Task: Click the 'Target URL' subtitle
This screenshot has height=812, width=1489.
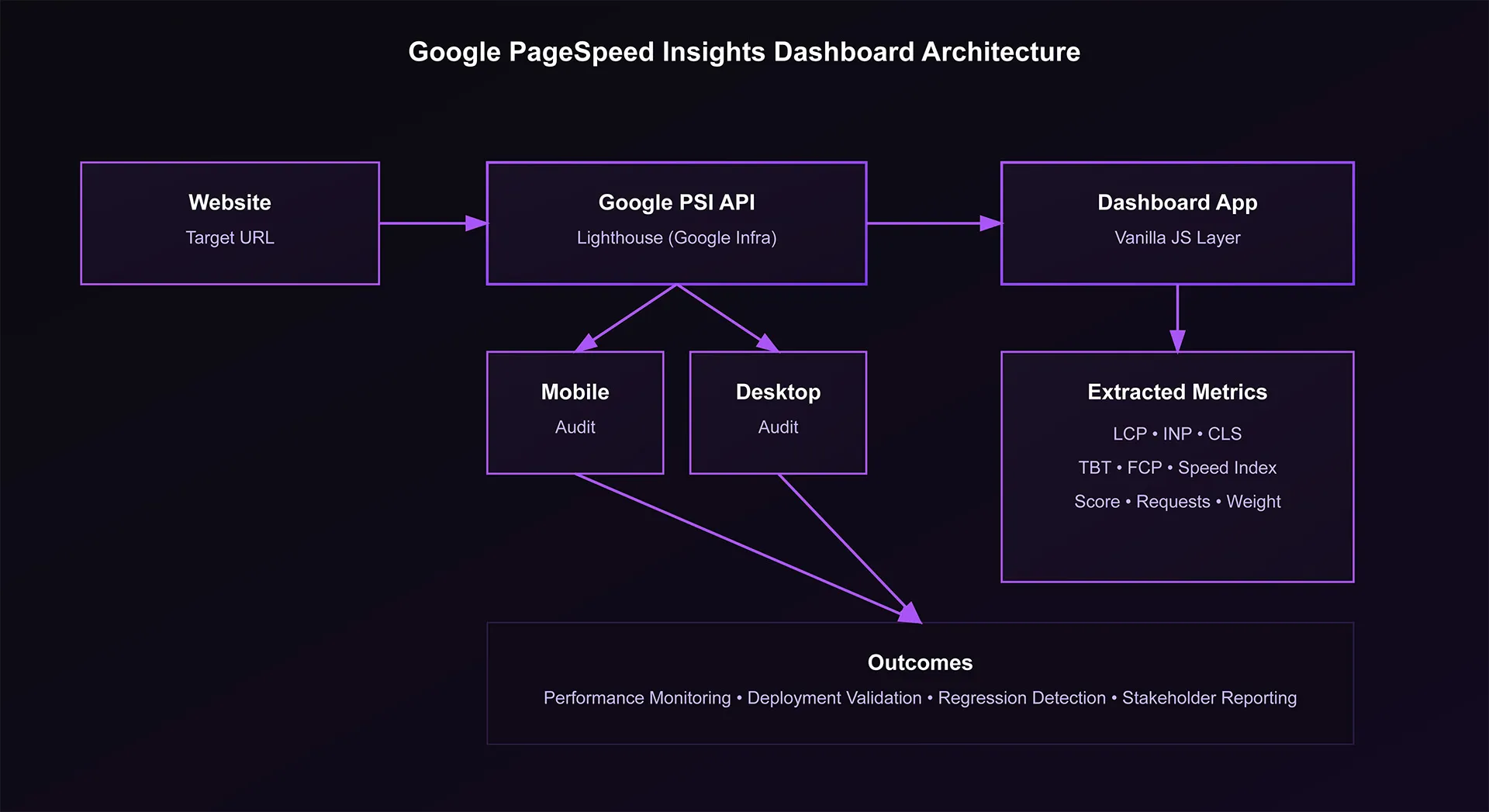Action: 230,237
